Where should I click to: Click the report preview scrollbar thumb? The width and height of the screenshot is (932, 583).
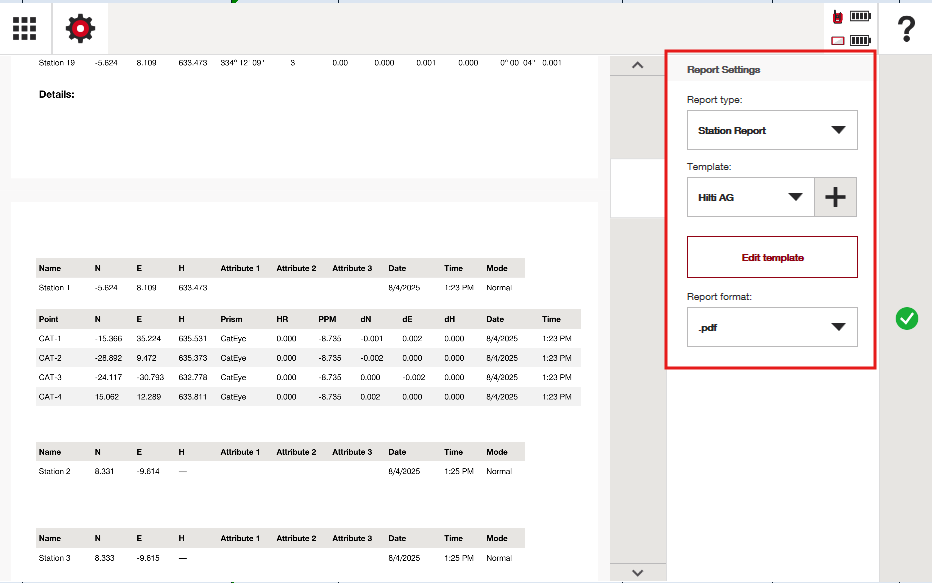pos(638,188)
